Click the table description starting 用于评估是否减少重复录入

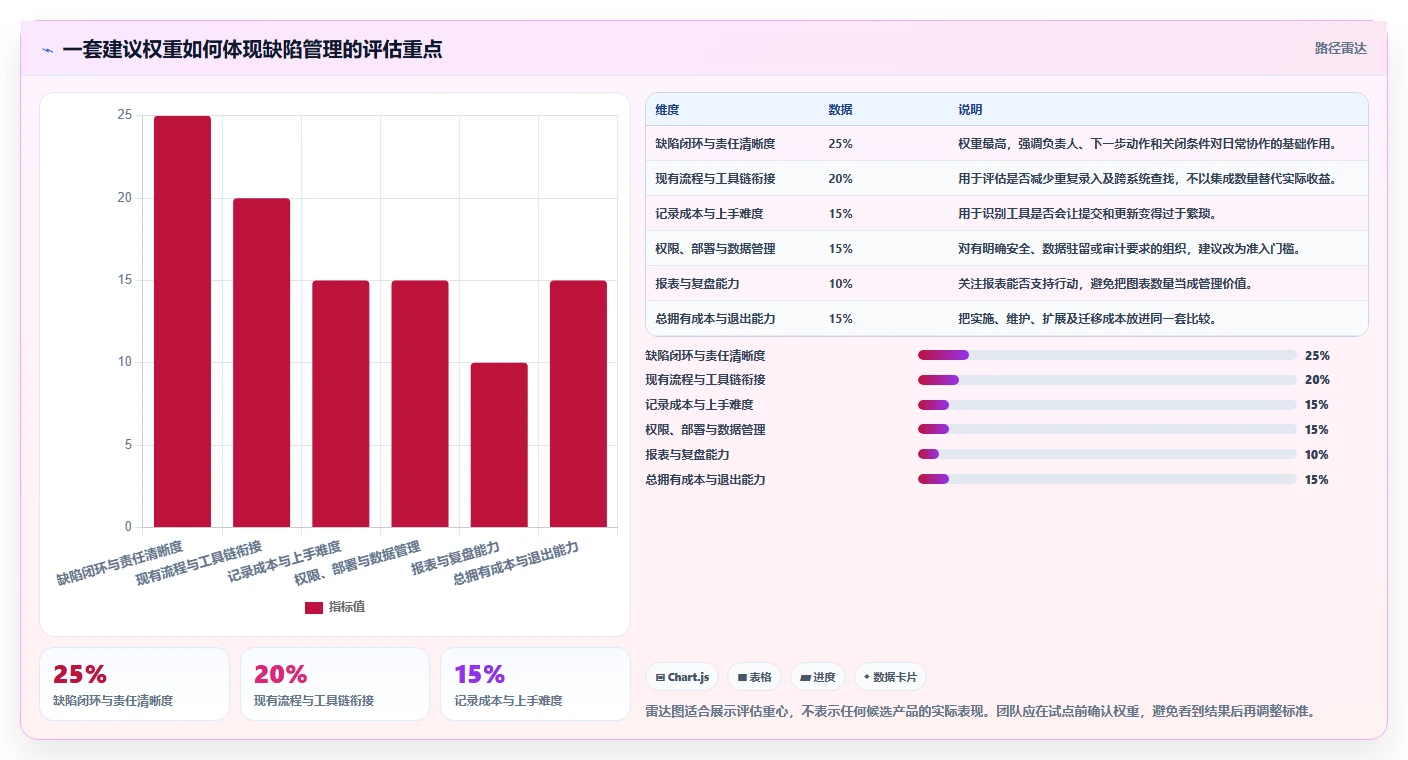click(1148, 179)
